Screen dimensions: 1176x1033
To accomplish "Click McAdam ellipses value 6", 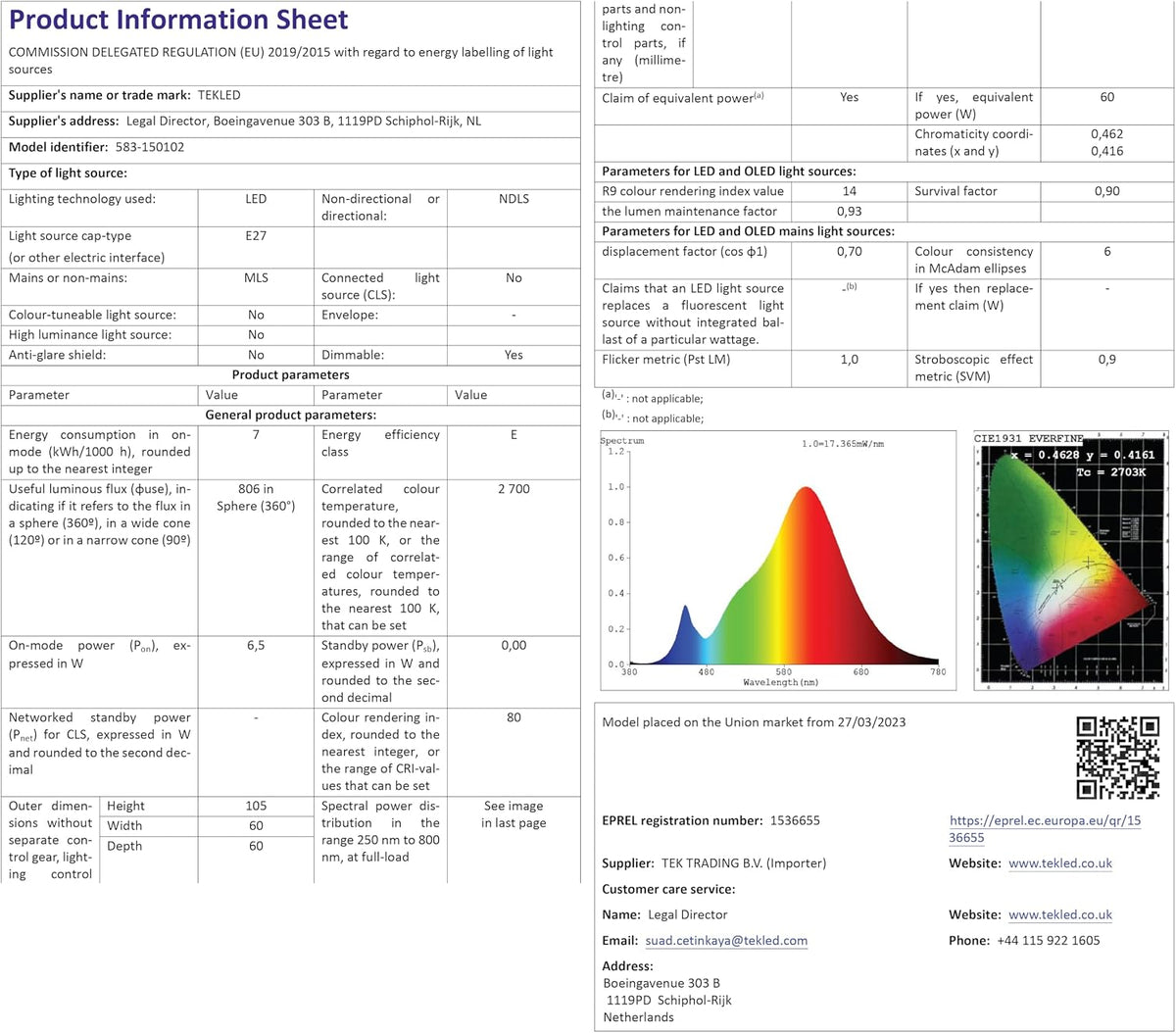I will click(1107, 251).
